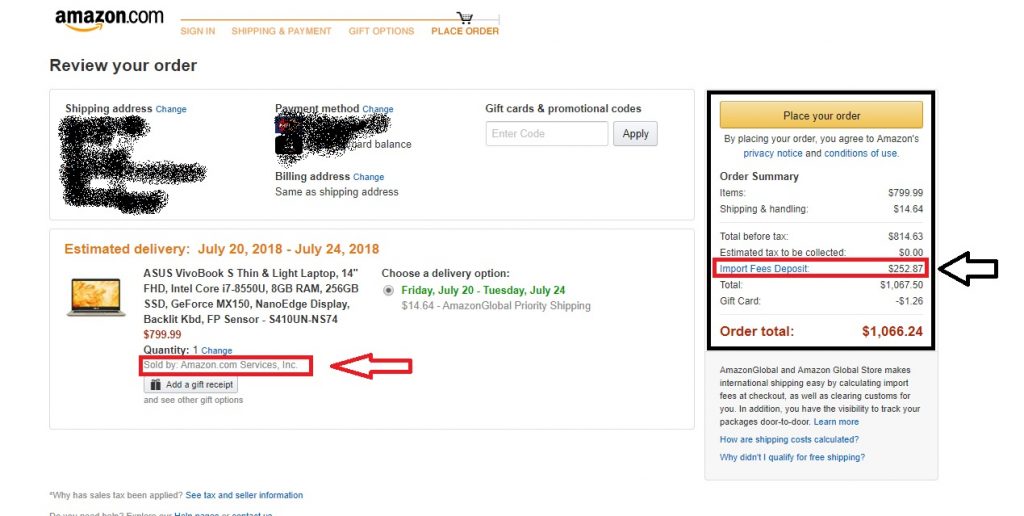Open See tax and seller information
Image resolution: width=1024 pixels, height=516 pixels.
tap(244, 495)
